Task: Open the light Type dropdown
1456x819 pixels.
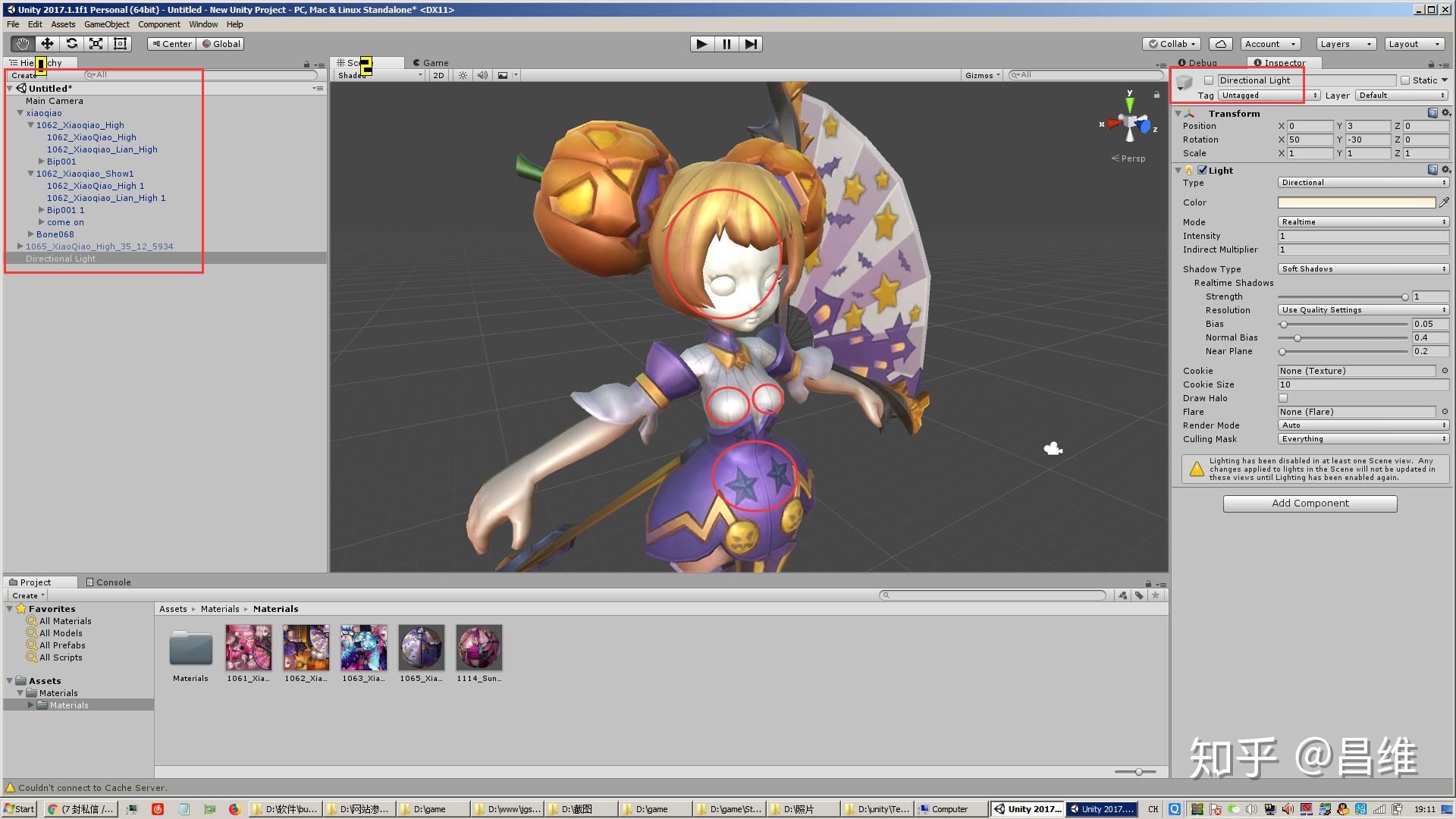Action: (x=1363, y=183)
